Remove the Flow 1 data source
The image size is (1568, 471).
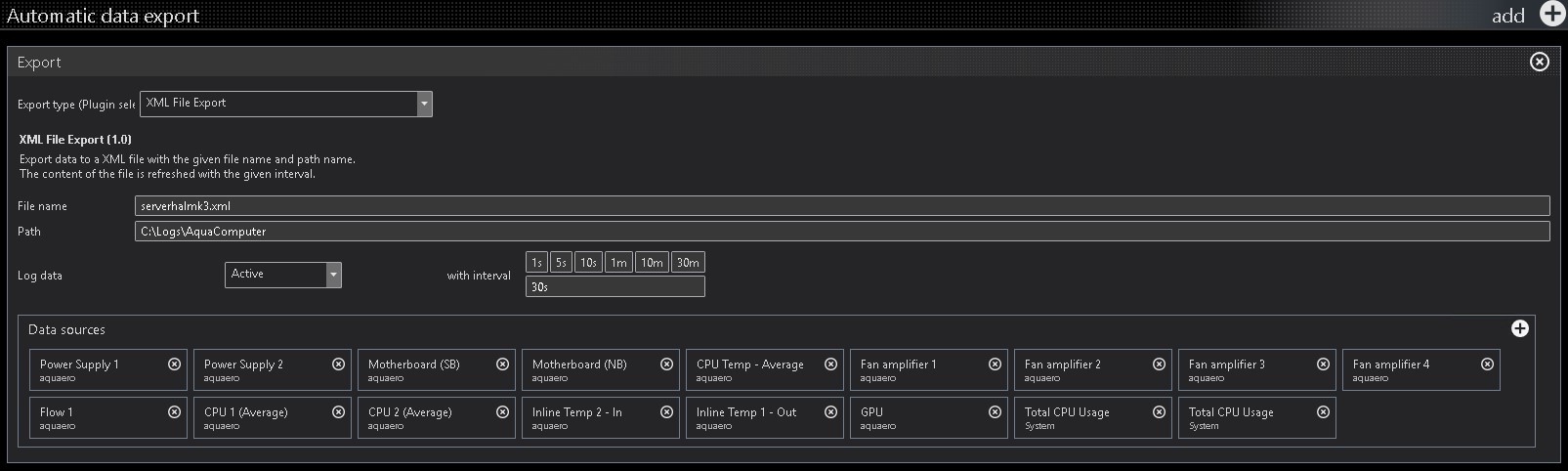coord(174,412)
